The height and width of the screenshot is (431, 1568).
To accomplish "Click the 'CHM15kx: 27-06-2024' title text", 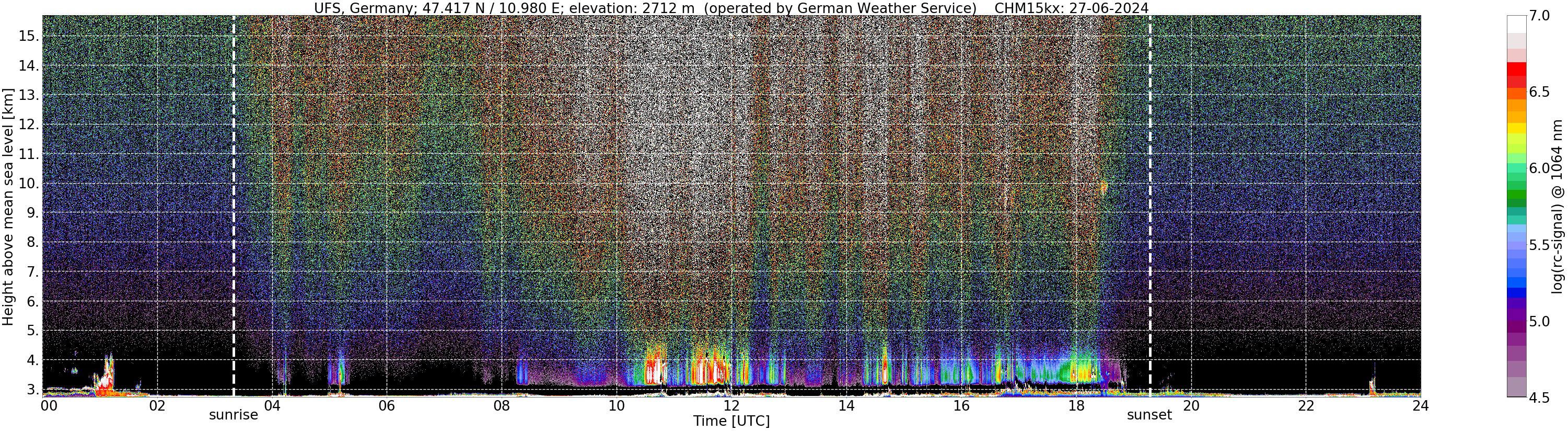I will click(1071, 8).
